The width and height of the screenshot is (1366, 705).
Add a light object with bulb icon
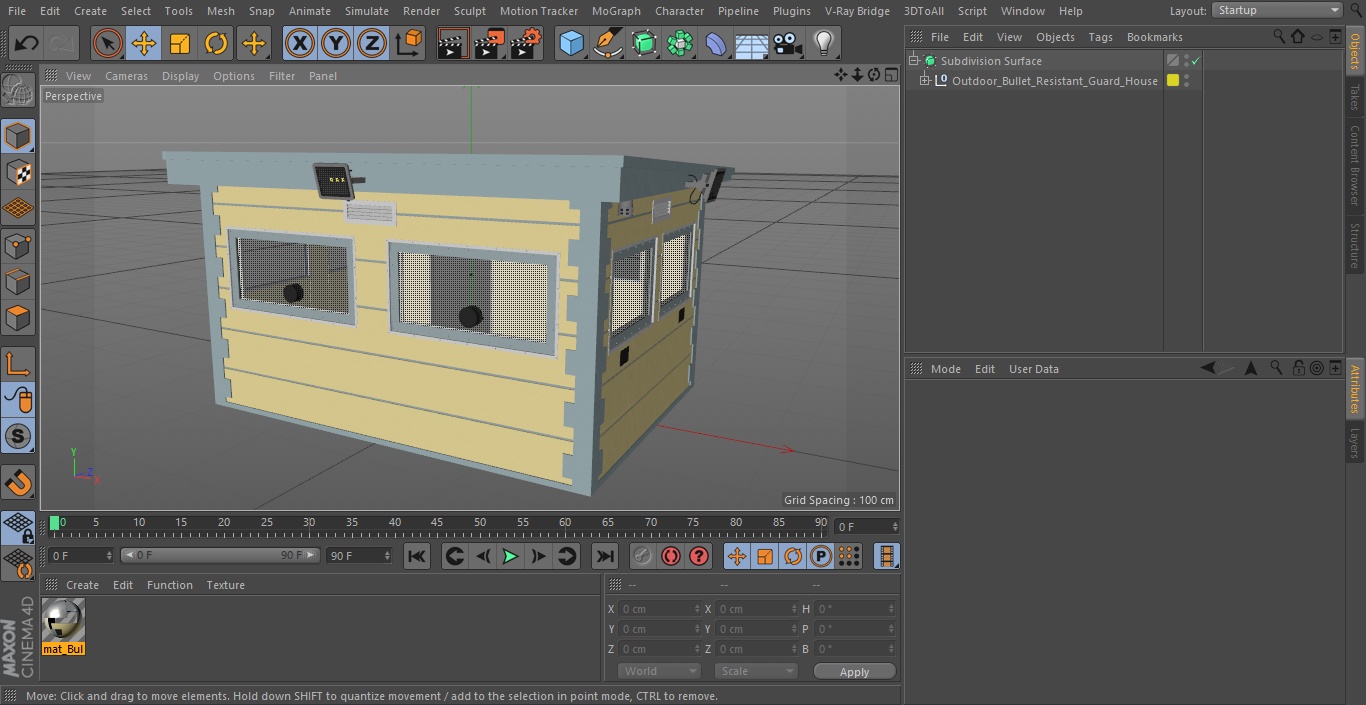pos(823,43)
